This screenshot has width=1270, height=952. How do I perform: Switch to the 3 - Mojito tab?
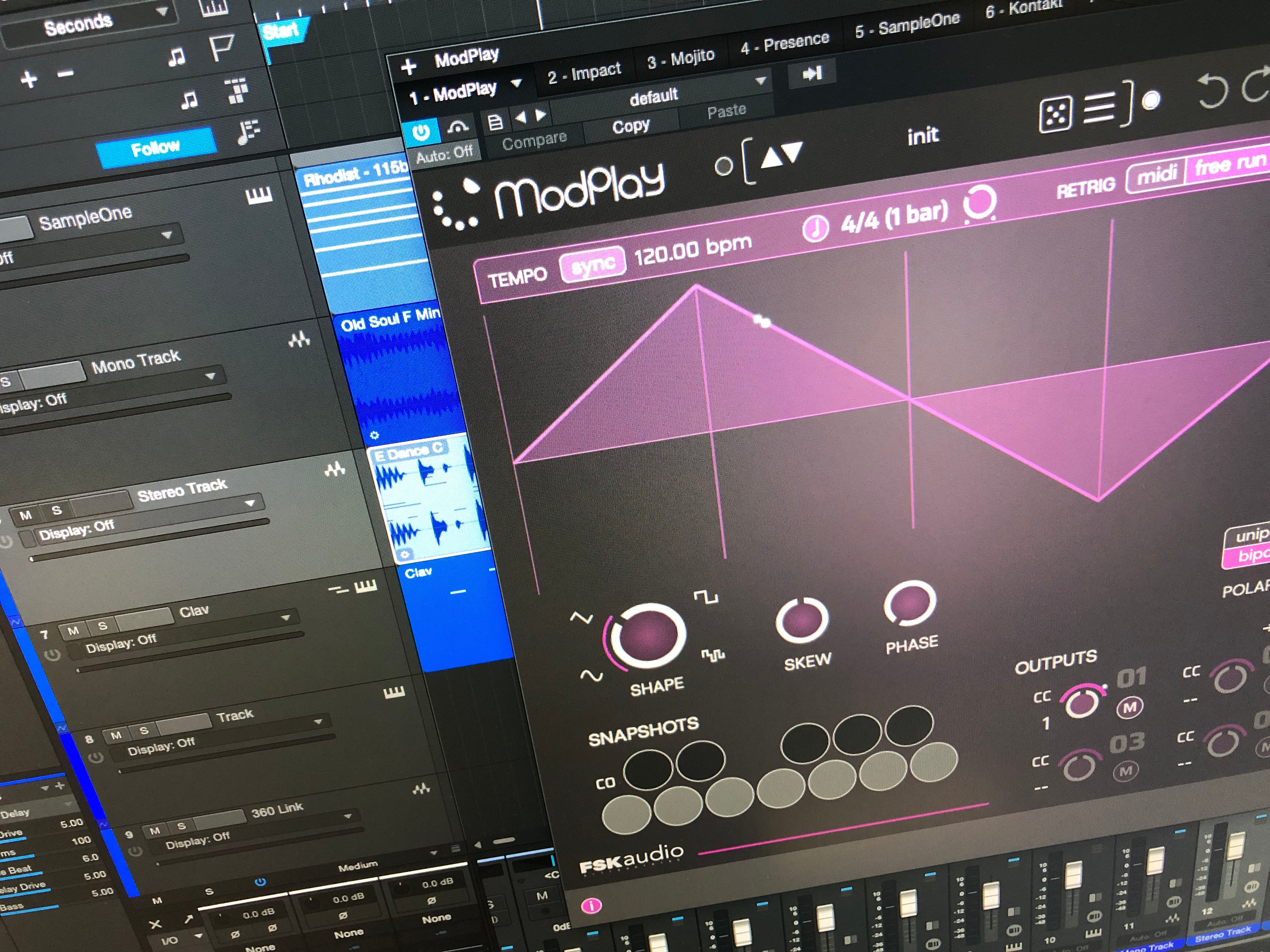[x=681, y=56]
